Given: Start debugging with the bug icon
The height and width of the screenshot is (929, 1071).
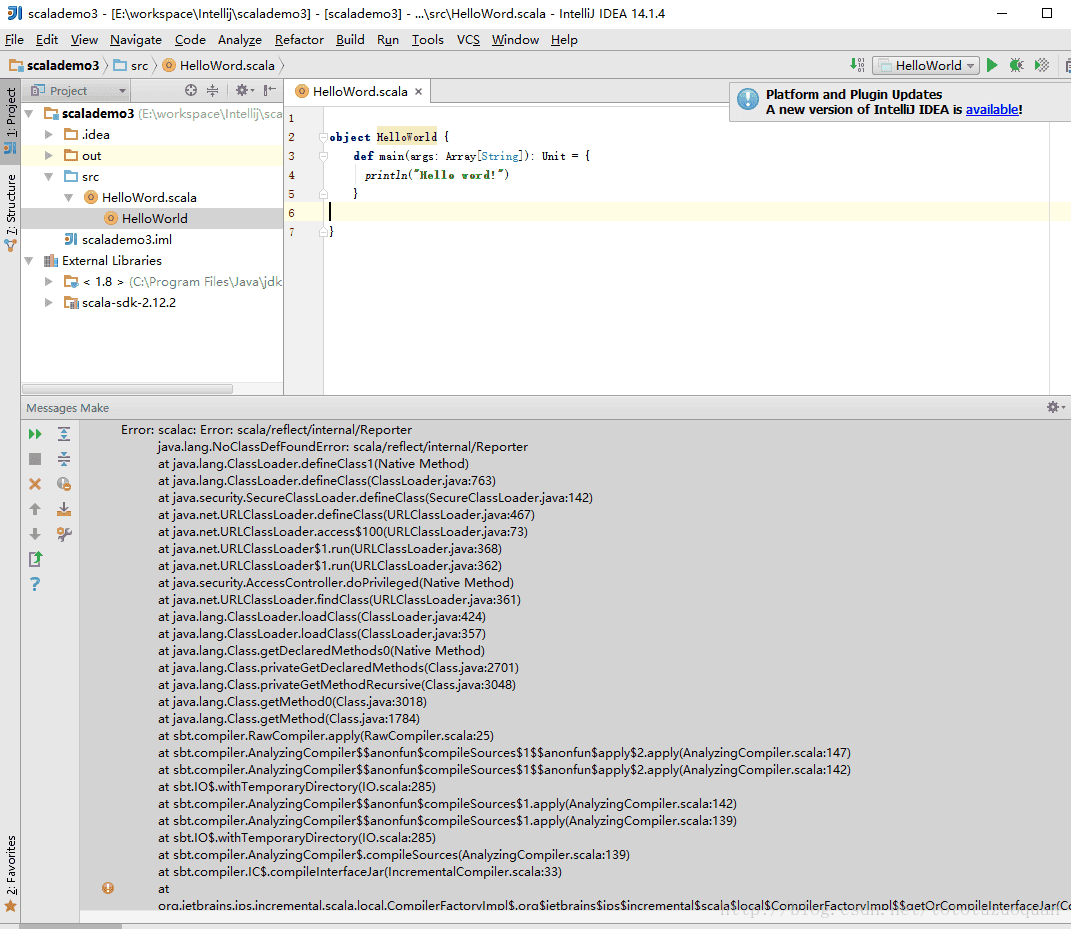Looking at the screenshot, I should tap(1016, 65).
